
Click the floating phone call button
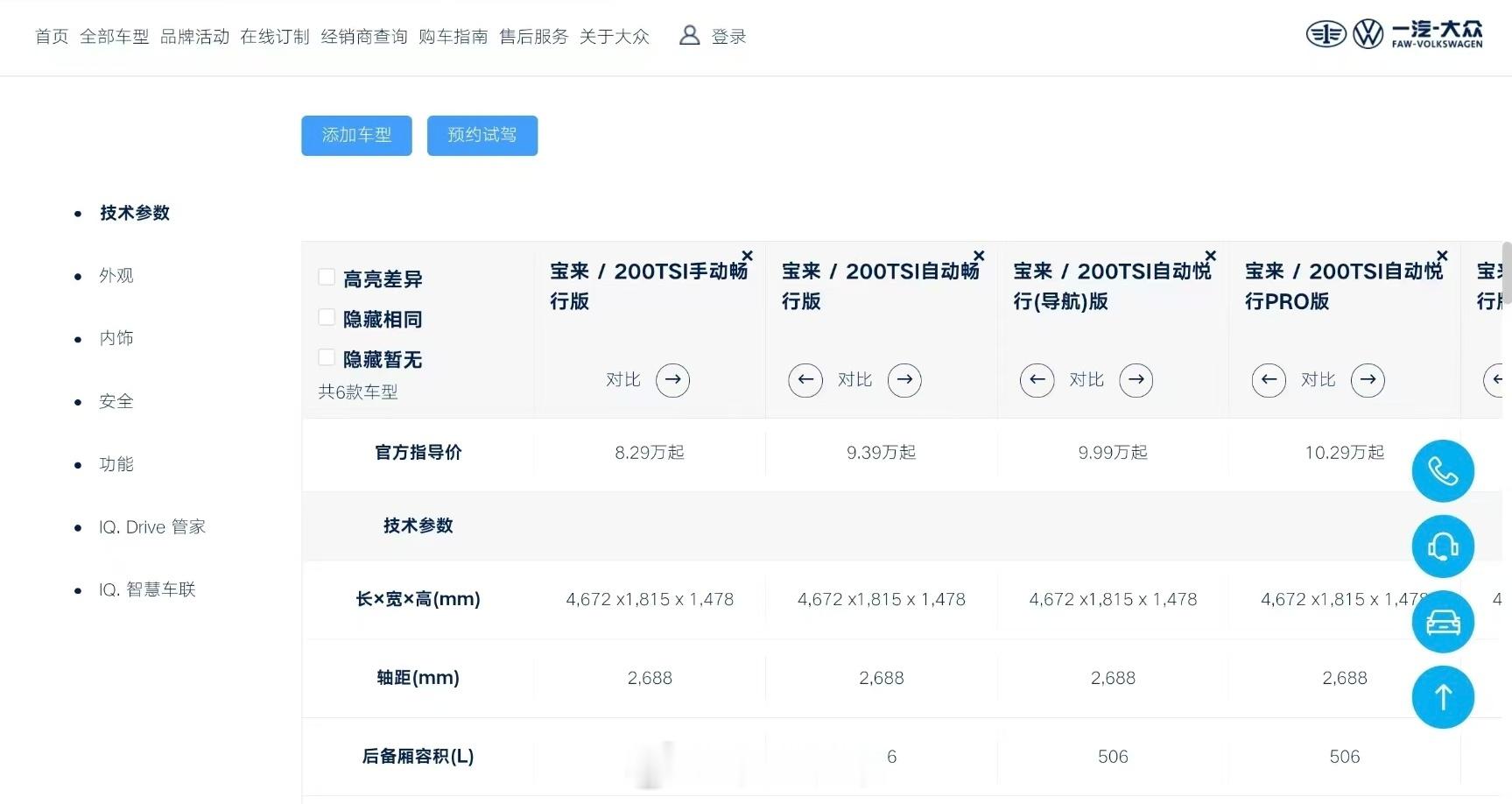(1443, 471)
